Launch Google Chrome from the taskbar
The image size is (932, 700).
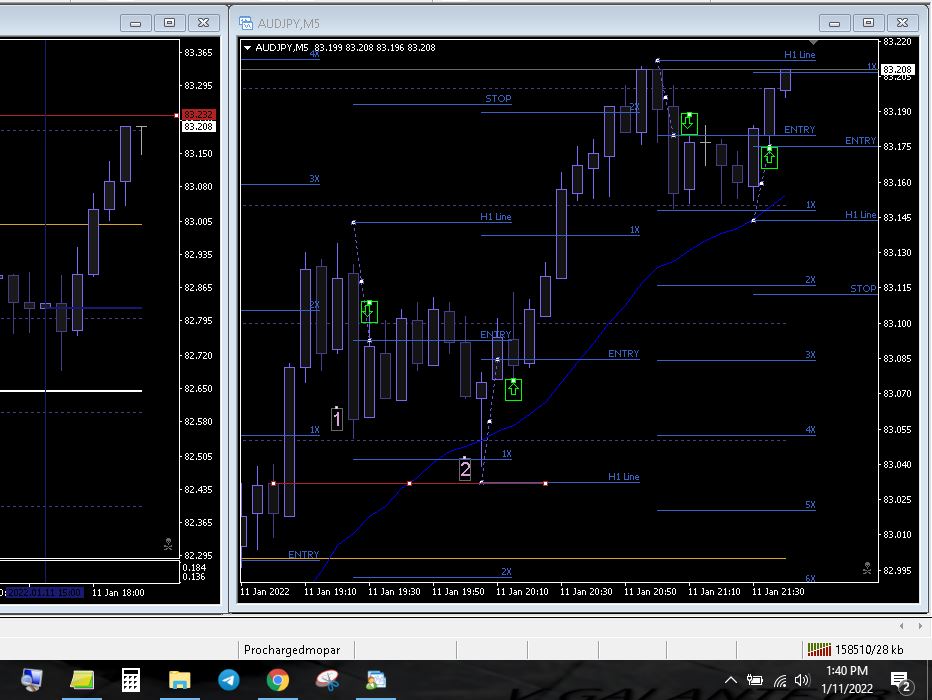point(278,680)
